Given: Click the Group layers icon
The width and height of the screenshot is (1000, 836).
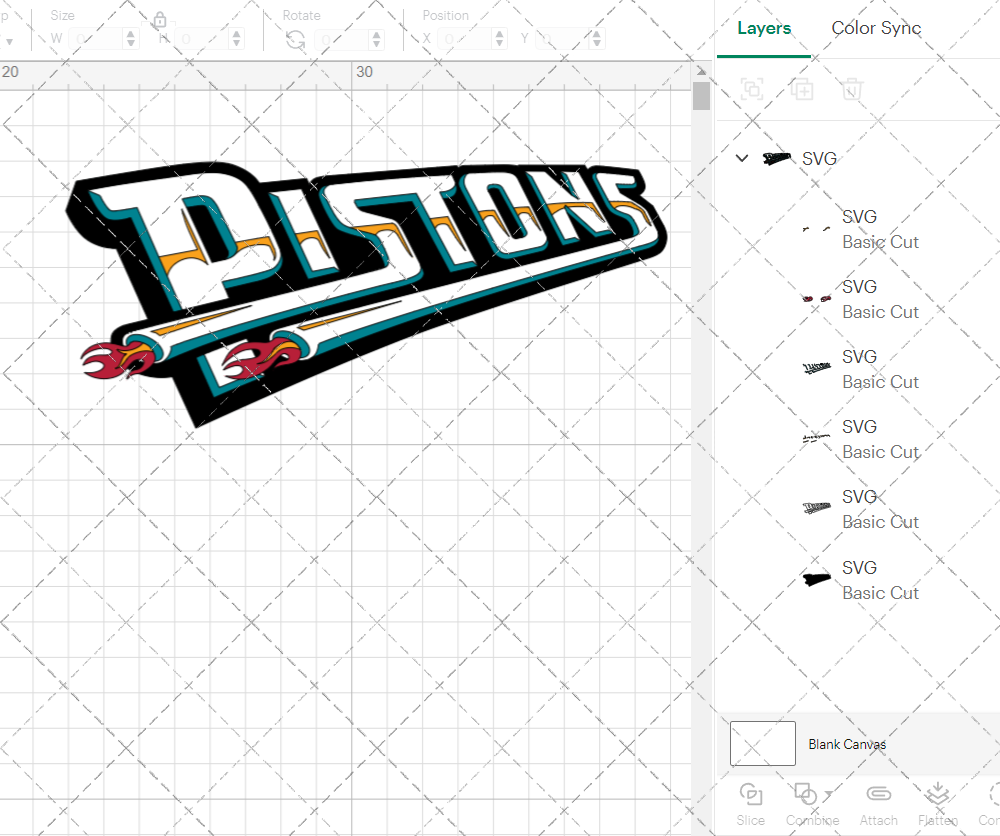Looking at the screenshot, I should [752, 89].
